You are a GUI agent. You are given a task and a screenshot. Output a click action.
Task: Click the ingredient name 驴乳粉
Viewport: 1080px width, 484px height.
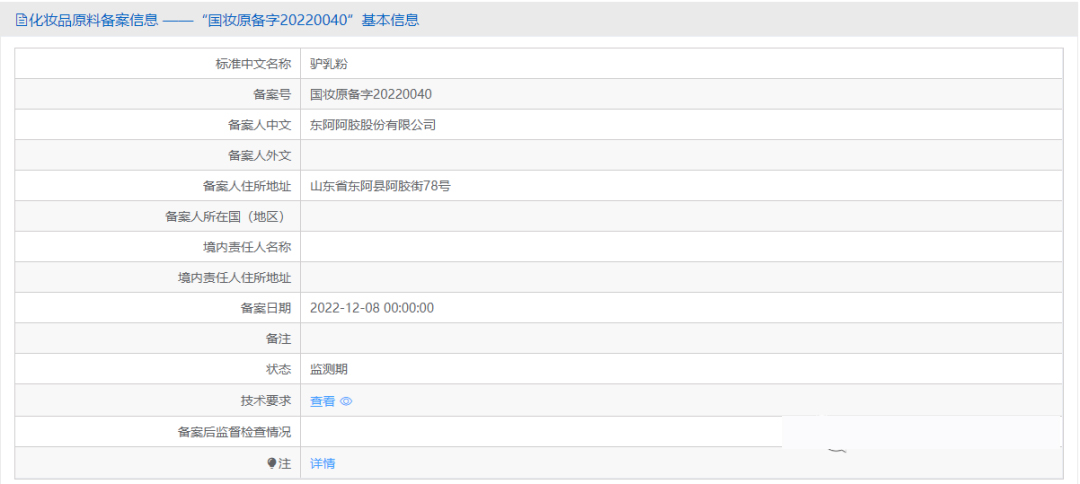pos(328,64)
